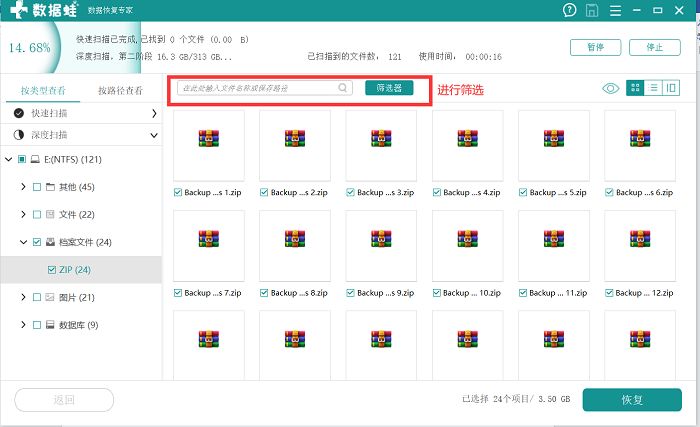Select the Backup ...s 7.zip archive icon
700x427 pixels.
pyautogui.click(x=208, y=239)
